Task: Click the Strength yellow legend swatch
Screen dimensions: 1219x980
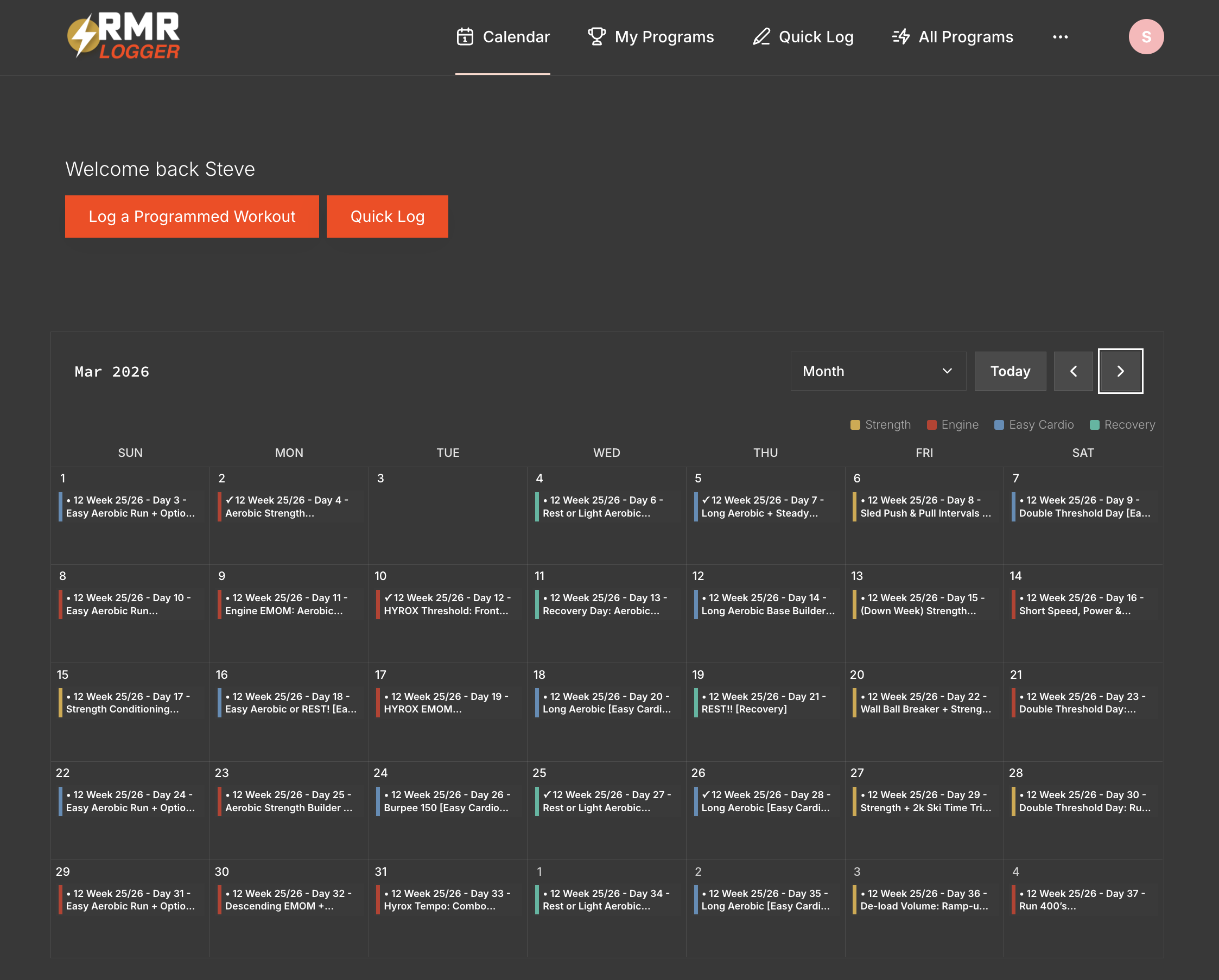Action: 855,425
